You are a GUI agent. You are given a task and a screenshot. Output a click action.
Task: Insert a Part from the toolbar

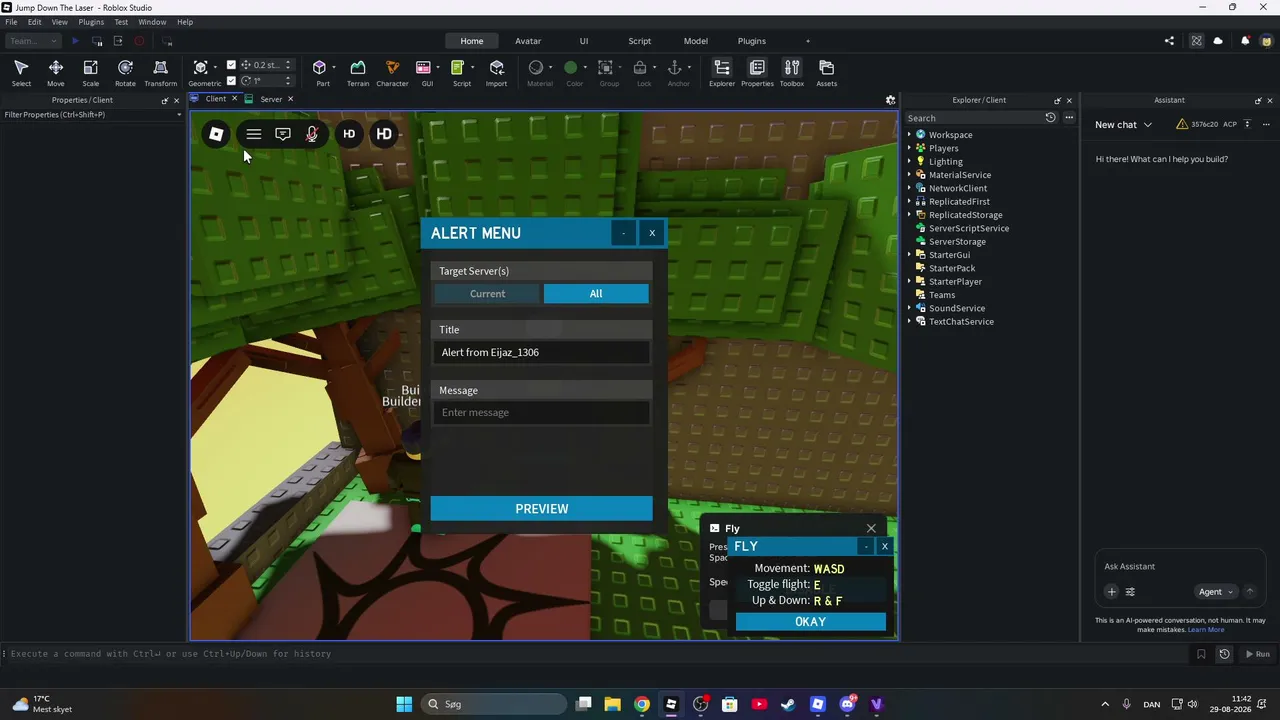[x=320, y=73]
